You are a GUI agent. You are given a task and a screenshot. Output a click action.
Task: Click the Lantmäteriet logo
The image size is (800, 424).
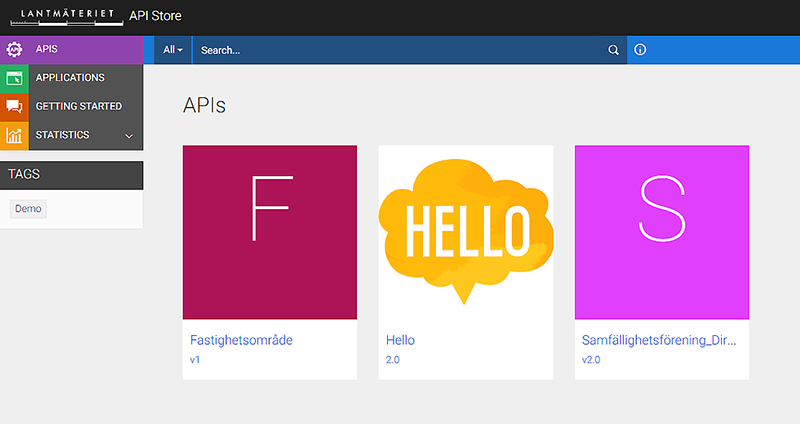66,17
